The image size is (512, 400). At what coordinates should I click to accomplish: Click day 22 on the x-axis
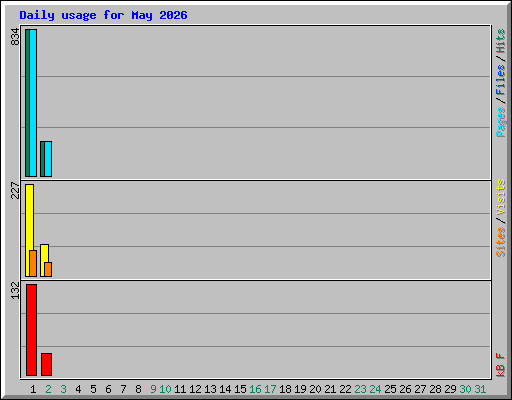[345, 389]
